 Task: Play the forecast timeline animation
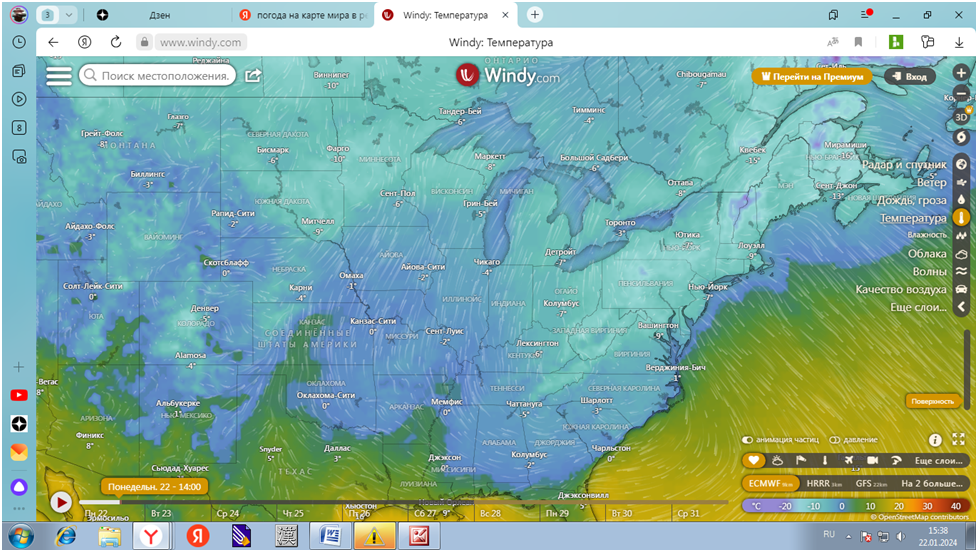[x=61, y=502]
